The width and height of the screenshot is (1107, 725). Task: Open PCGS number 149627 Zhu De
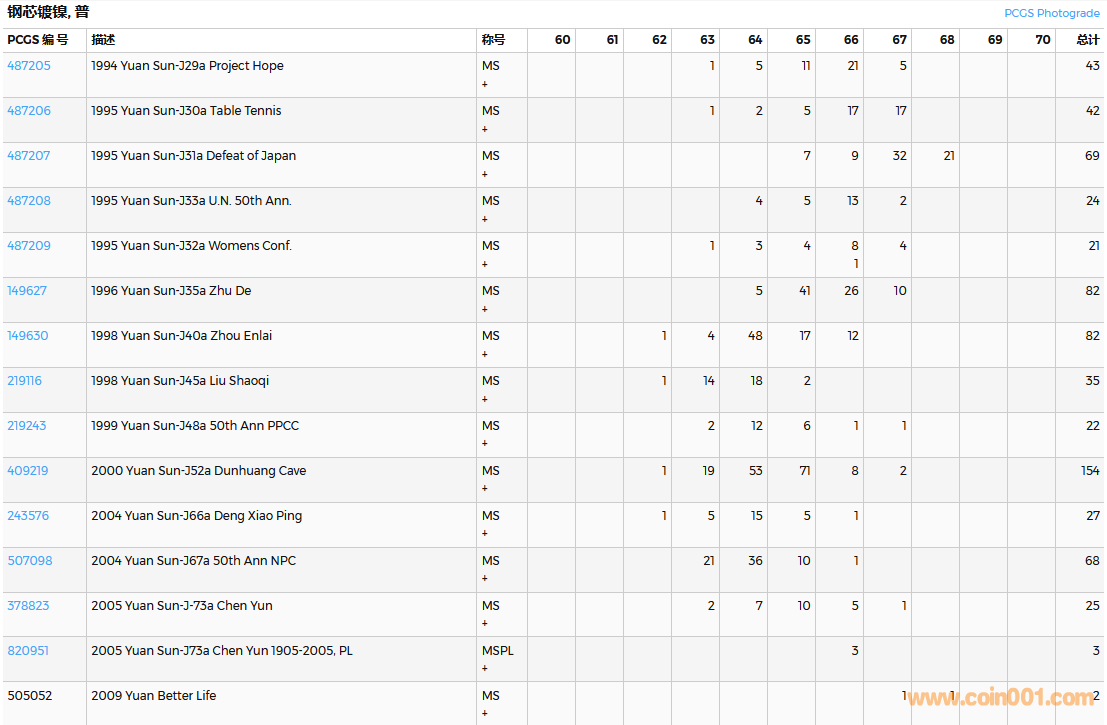pyautogui.click(x=27, y=291)
